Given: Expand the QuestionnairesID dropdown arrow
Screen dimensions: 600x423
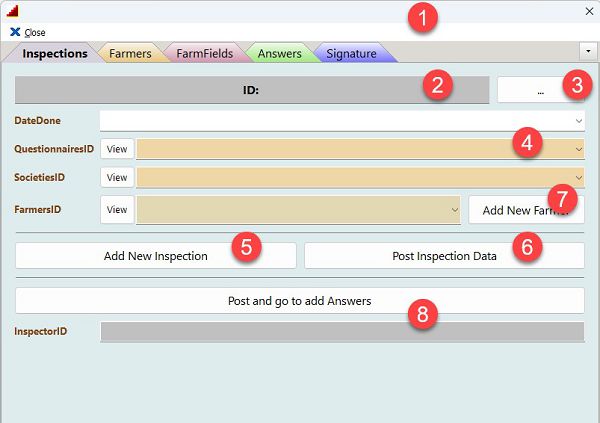Looking at the screenshot, I should (578, 149).
